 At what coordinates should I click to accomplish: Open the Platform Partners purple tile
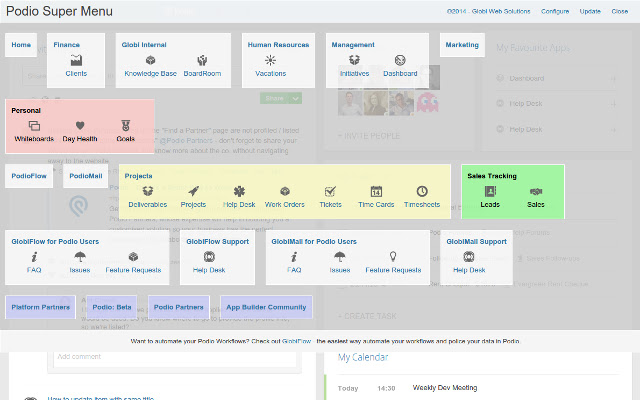click(41, 307)
